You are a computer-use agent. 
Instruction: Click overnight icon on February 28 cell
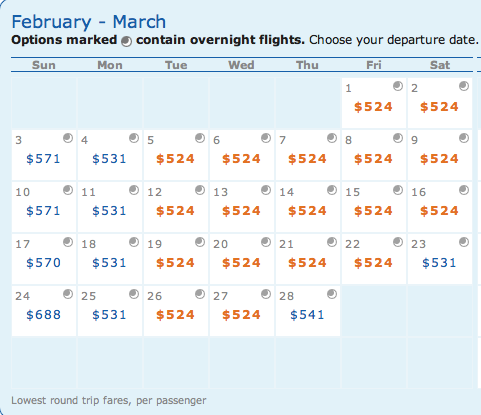coord(332,294)
